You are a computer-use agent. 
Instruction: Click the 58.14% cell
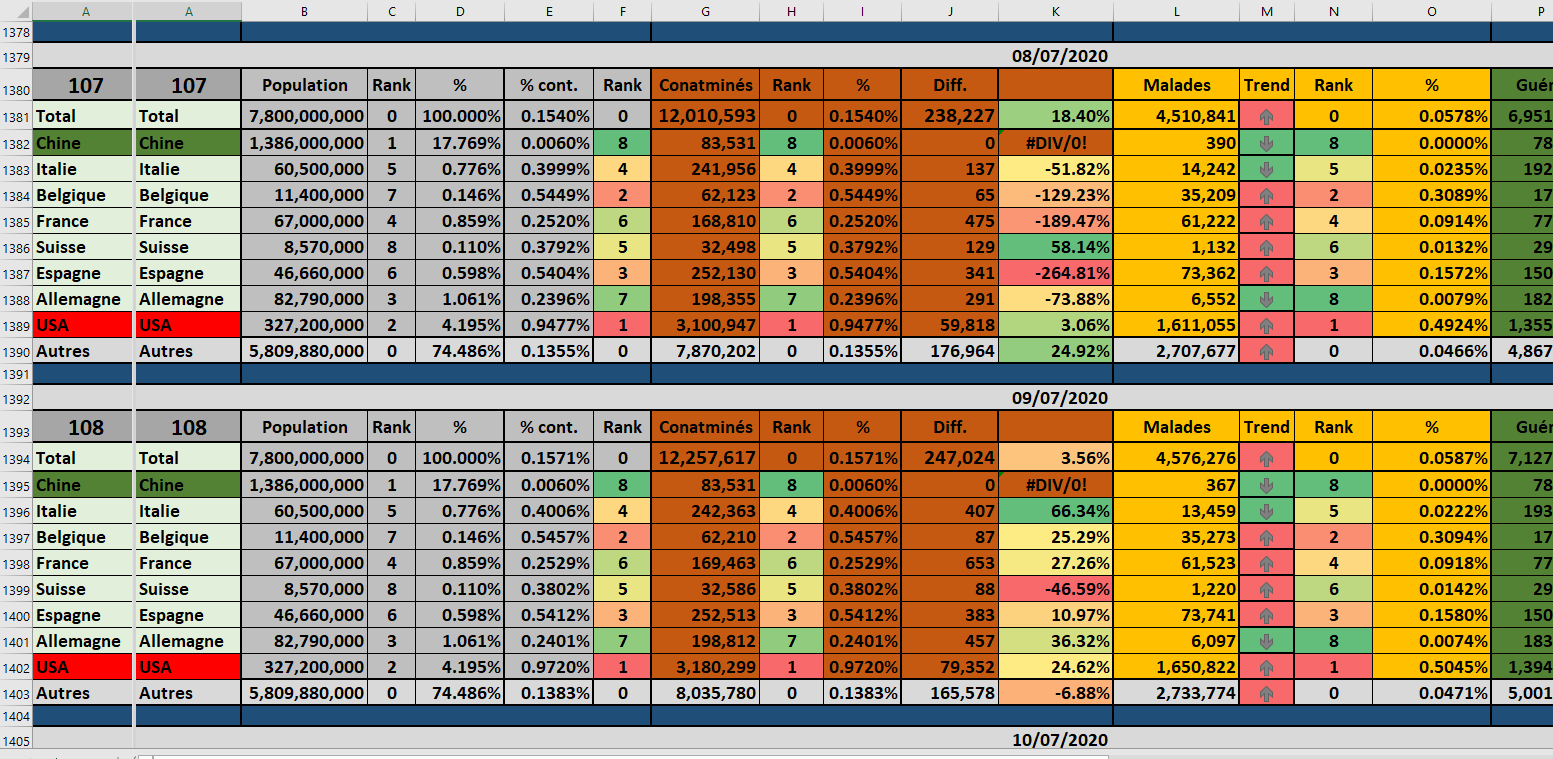point(1055,247)
